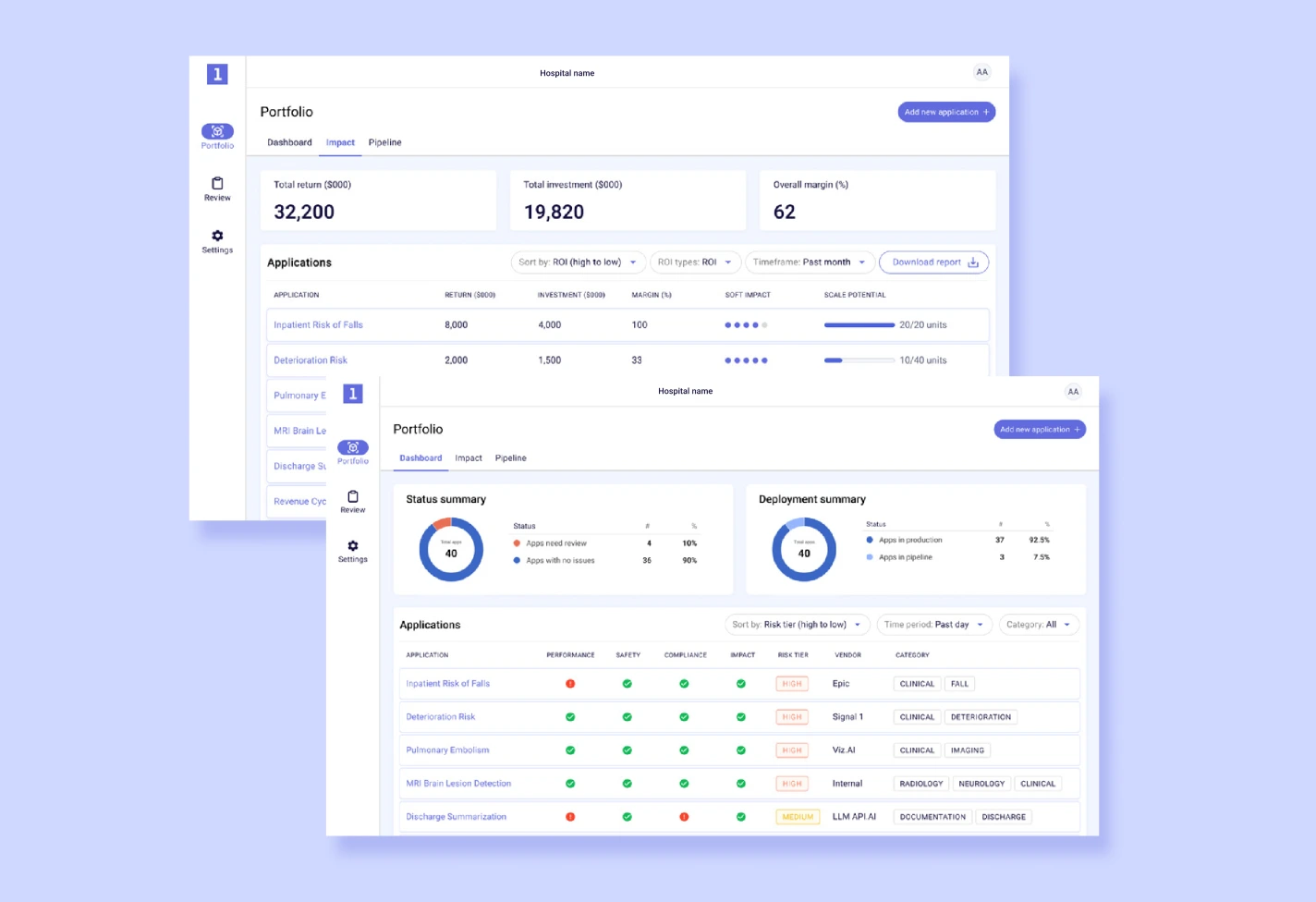The image size is (1316, 902).
Task: Click Settings gear in back window sidebar
Action: [x=217, y=237]
